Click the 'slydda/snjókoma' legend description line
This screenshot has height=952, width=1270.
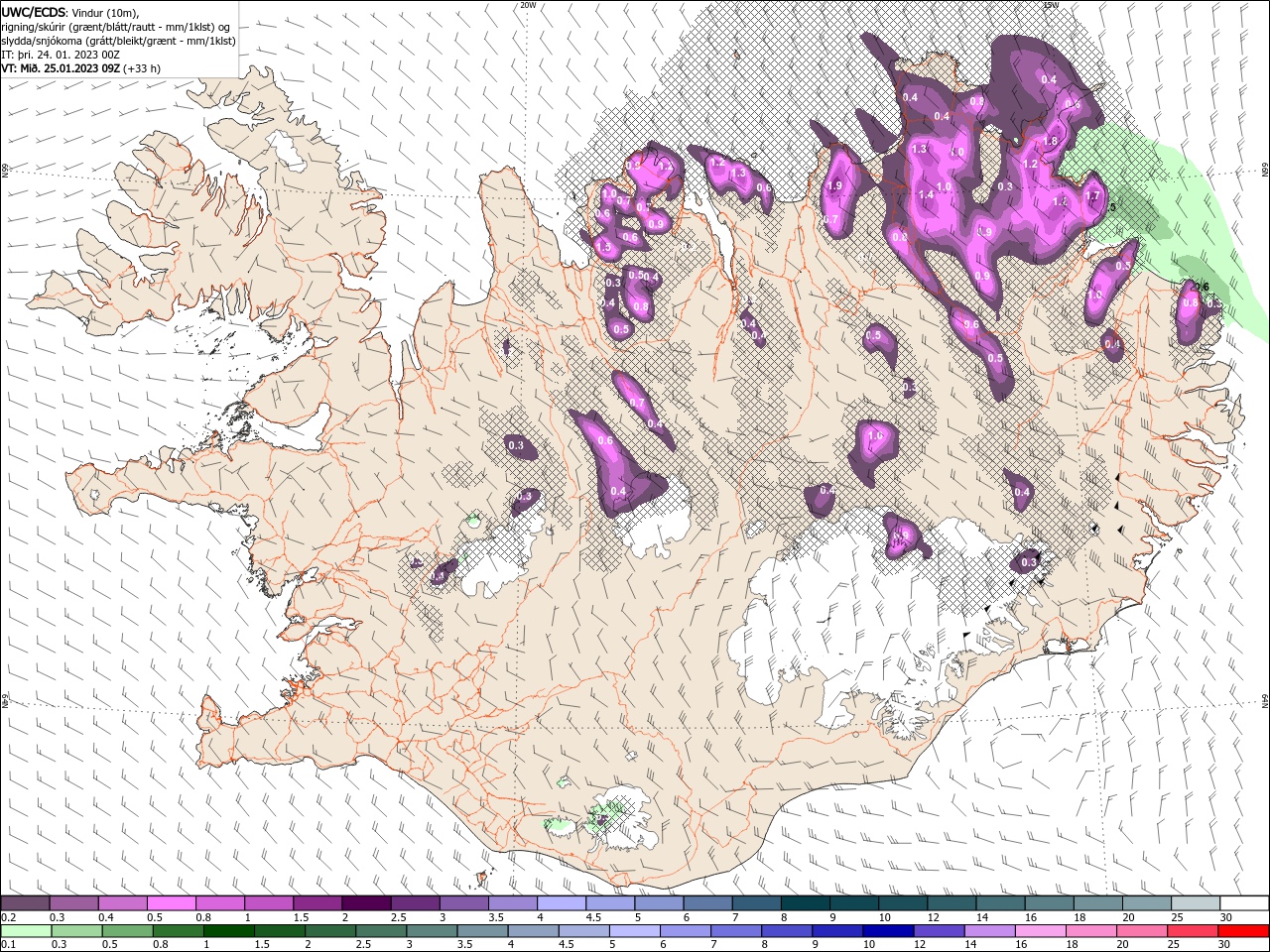click(119, 41)
